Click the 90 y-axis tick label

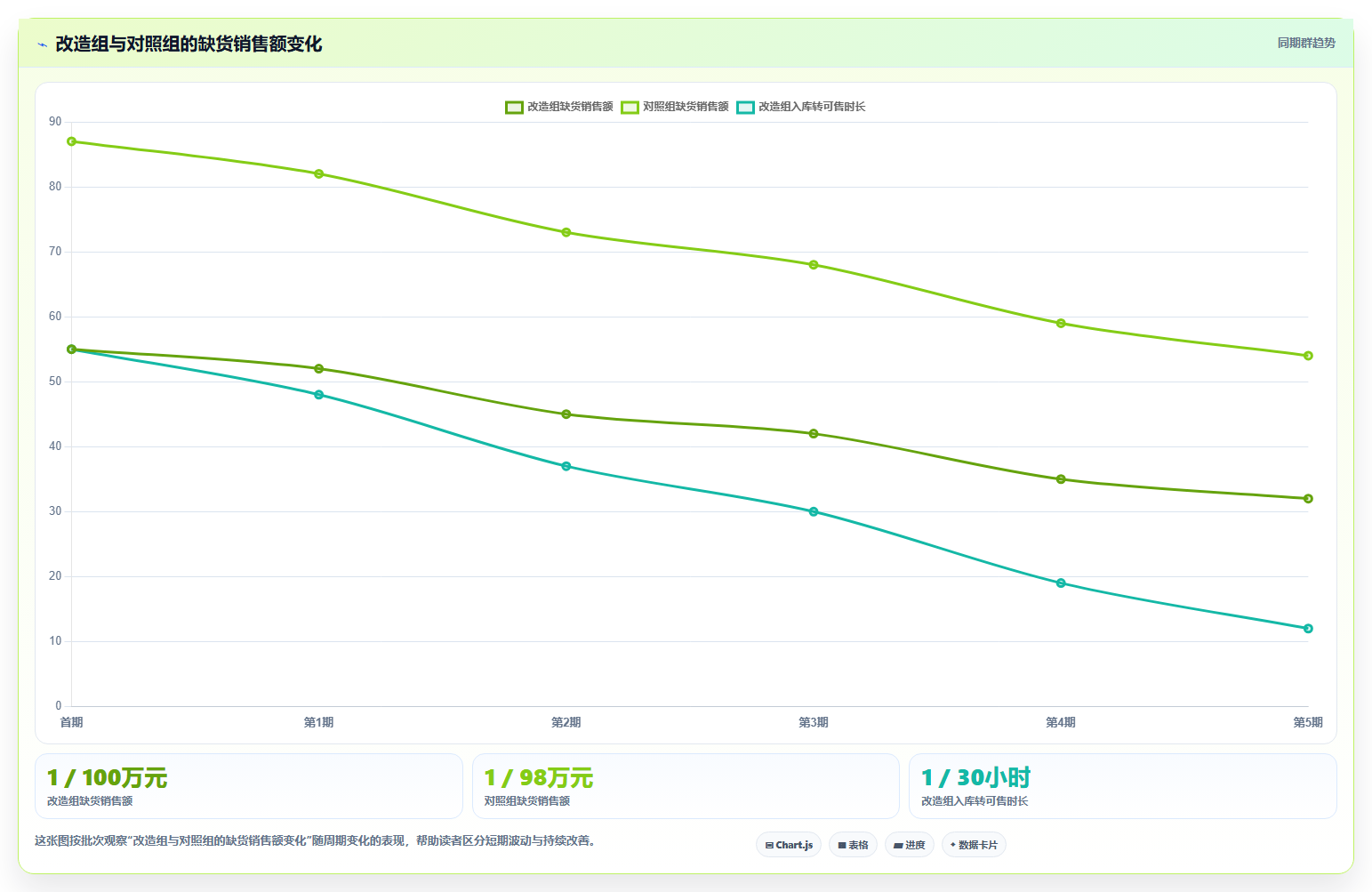click(x=56, y=122)
